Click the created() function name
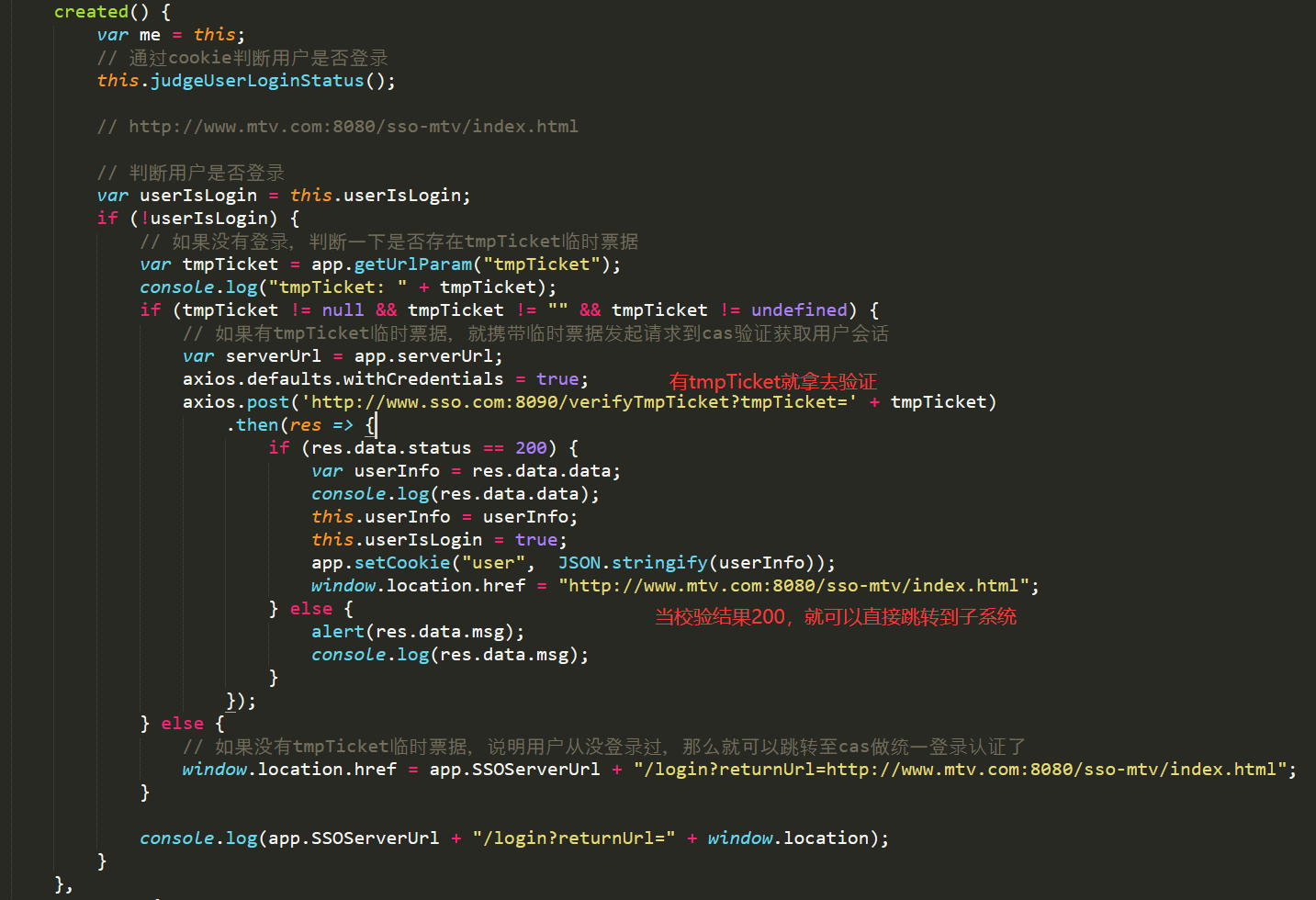This screenshot has height=900, width=1316. [90, 11]
